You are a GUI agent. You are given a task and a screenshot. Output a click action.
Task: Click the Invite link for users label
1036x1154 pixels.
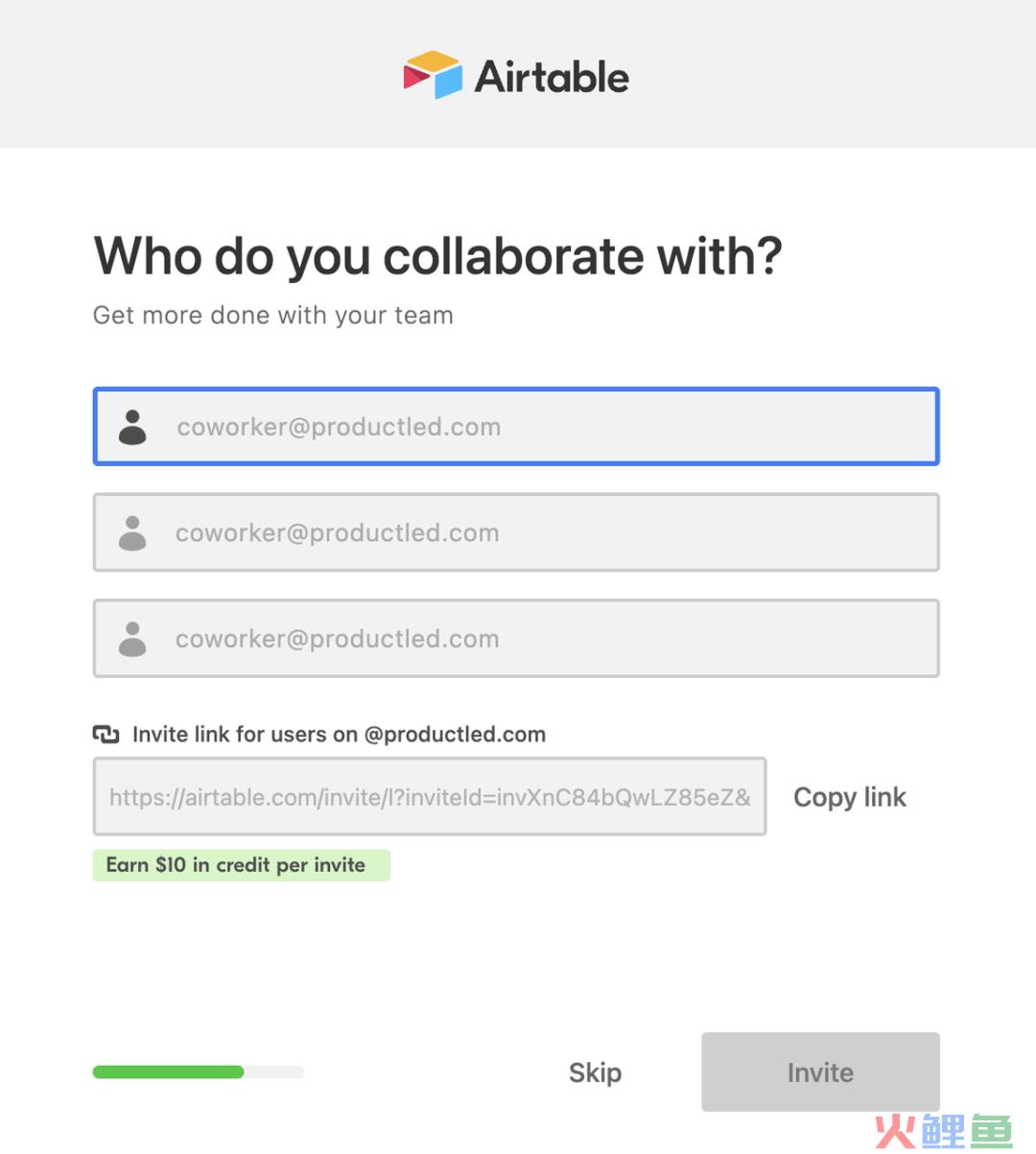(339, 735)
